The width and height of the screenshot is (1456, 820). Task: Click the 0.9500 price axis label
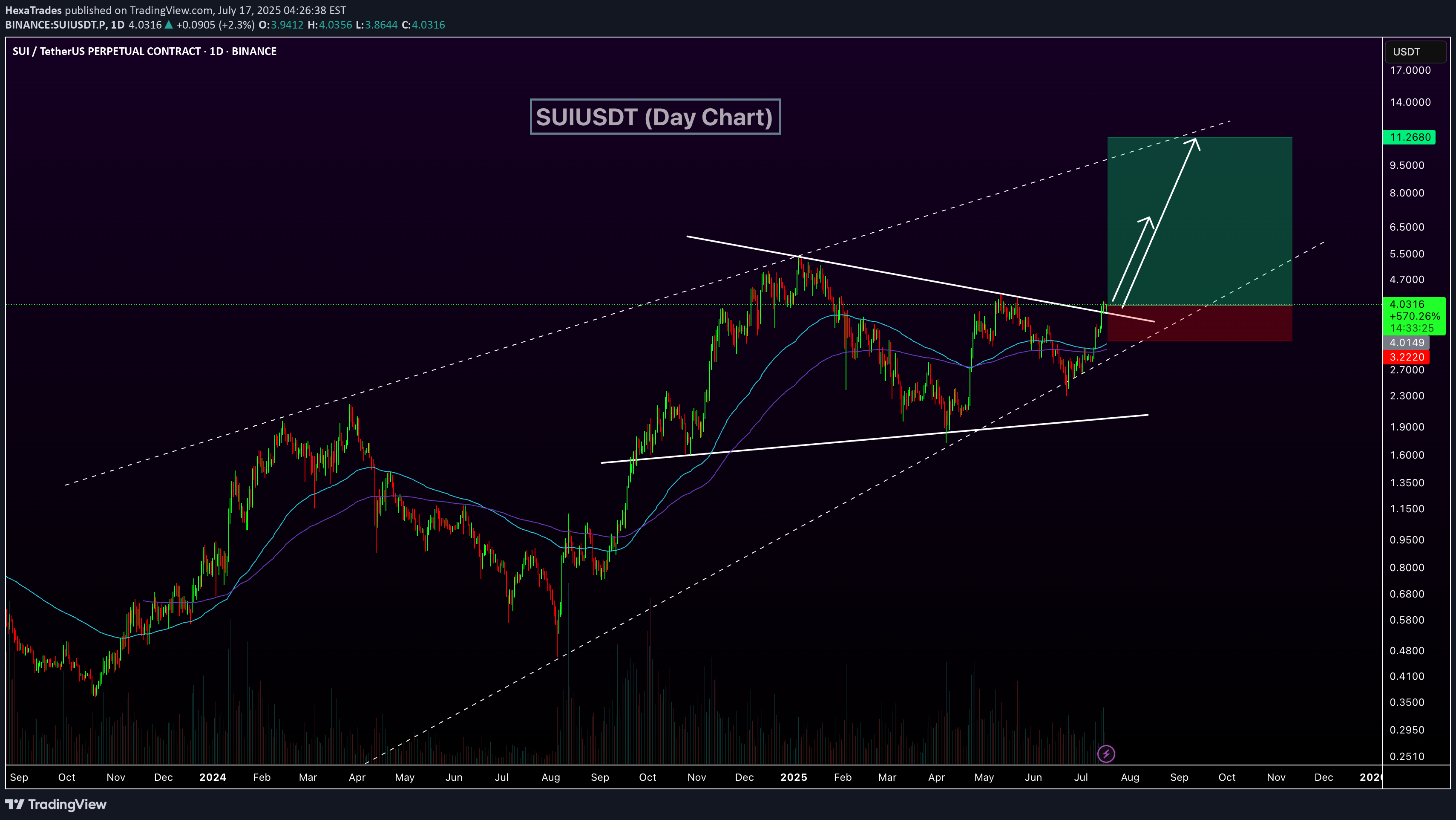point(1407,540)
